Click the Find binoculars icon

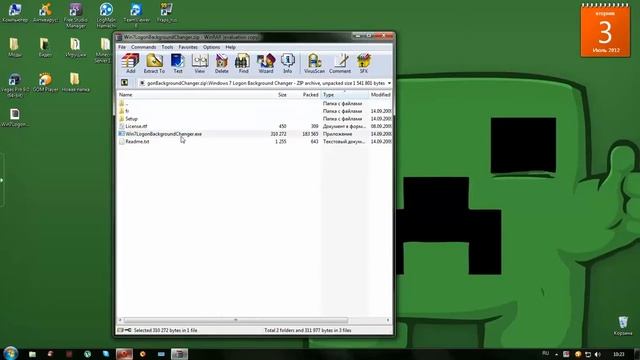click(243, 63)
